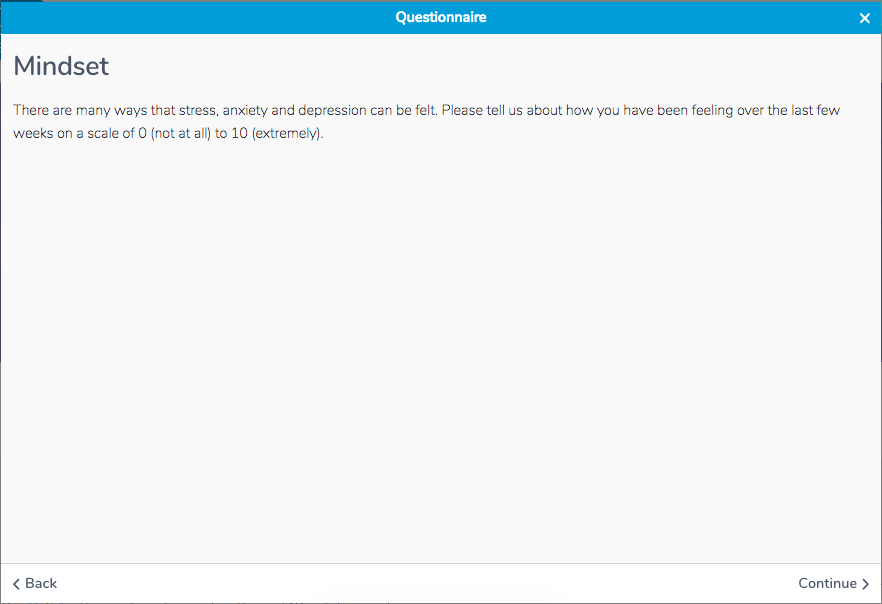The width and height of the screenshot is (882, 604).
Task: Click the "10 (extremely)" text
Action: point(276,134)
